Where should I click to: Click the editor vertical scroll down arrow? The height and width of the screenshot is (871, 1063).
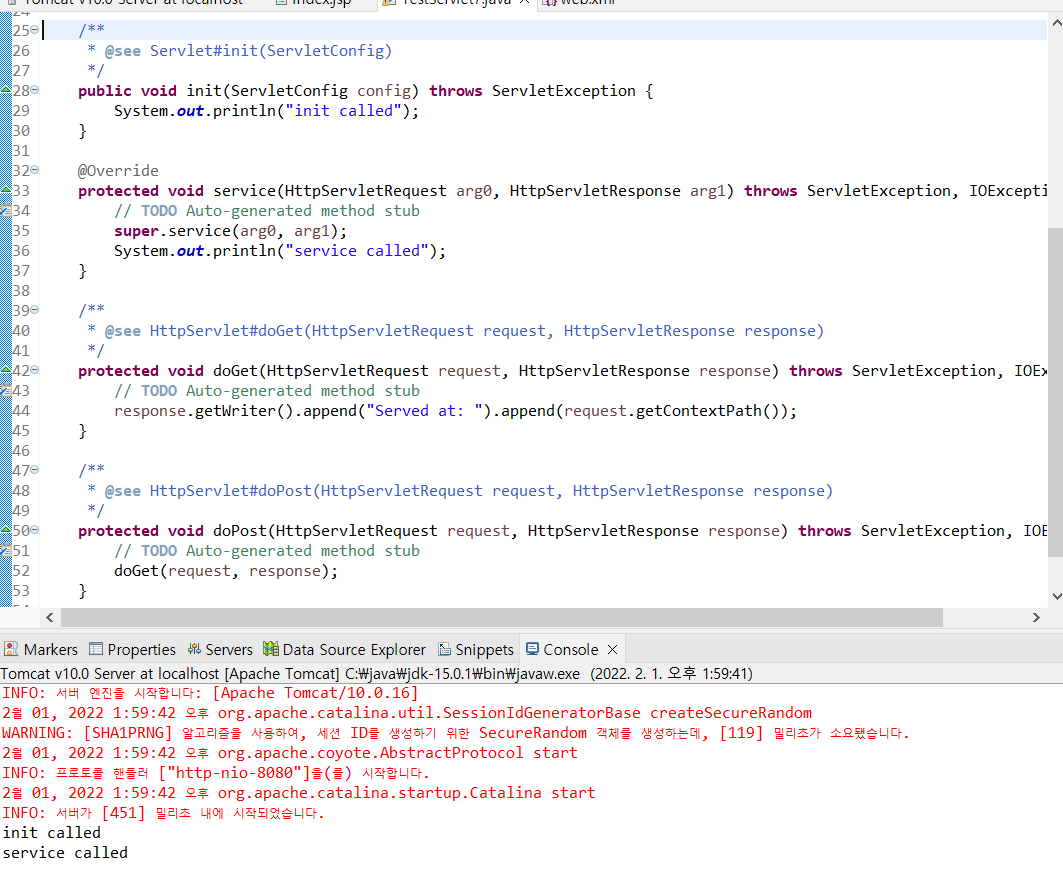pos(1056,596)
